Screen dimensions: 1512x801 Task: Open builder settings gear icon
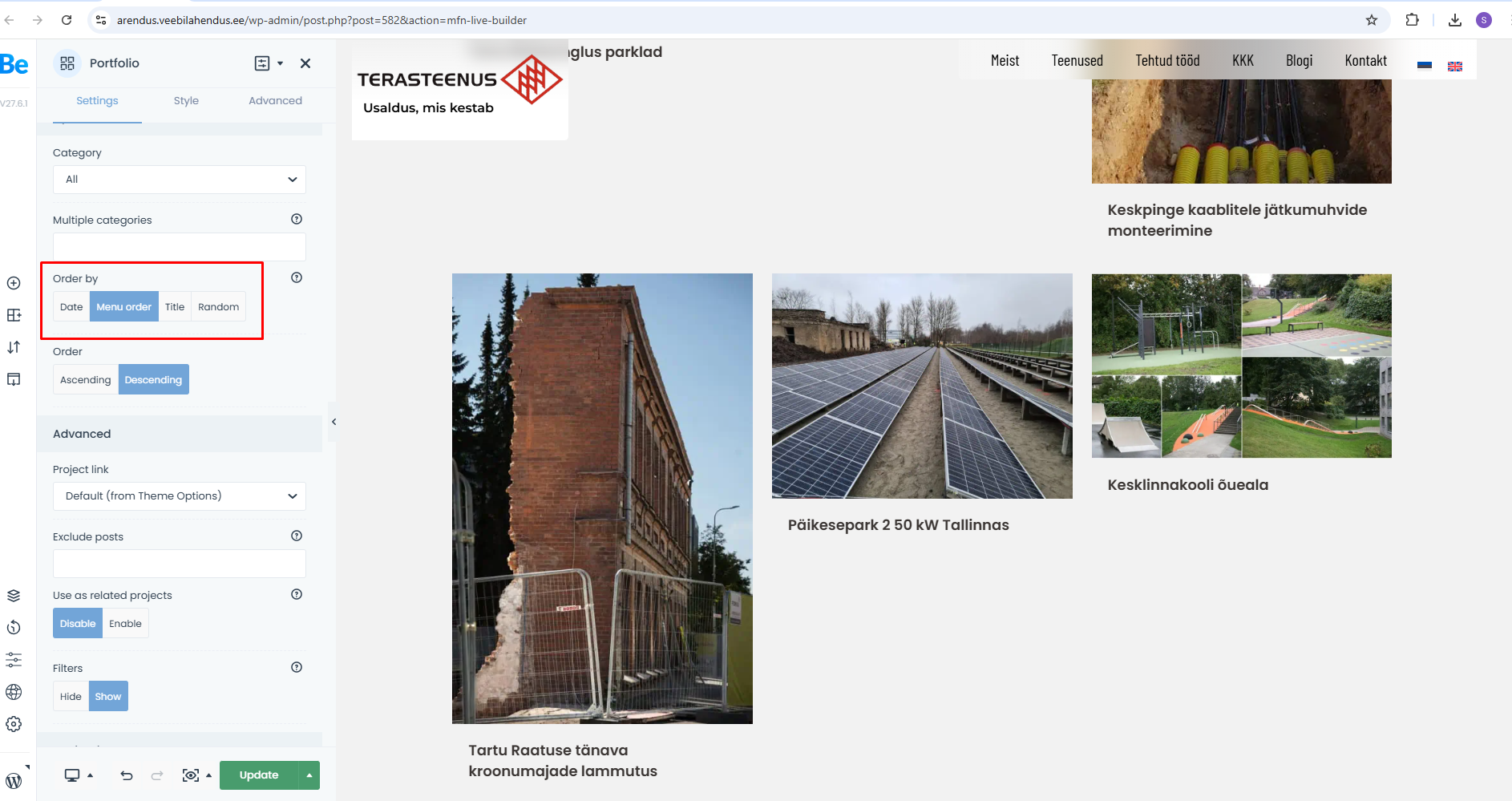pos(14,724)
